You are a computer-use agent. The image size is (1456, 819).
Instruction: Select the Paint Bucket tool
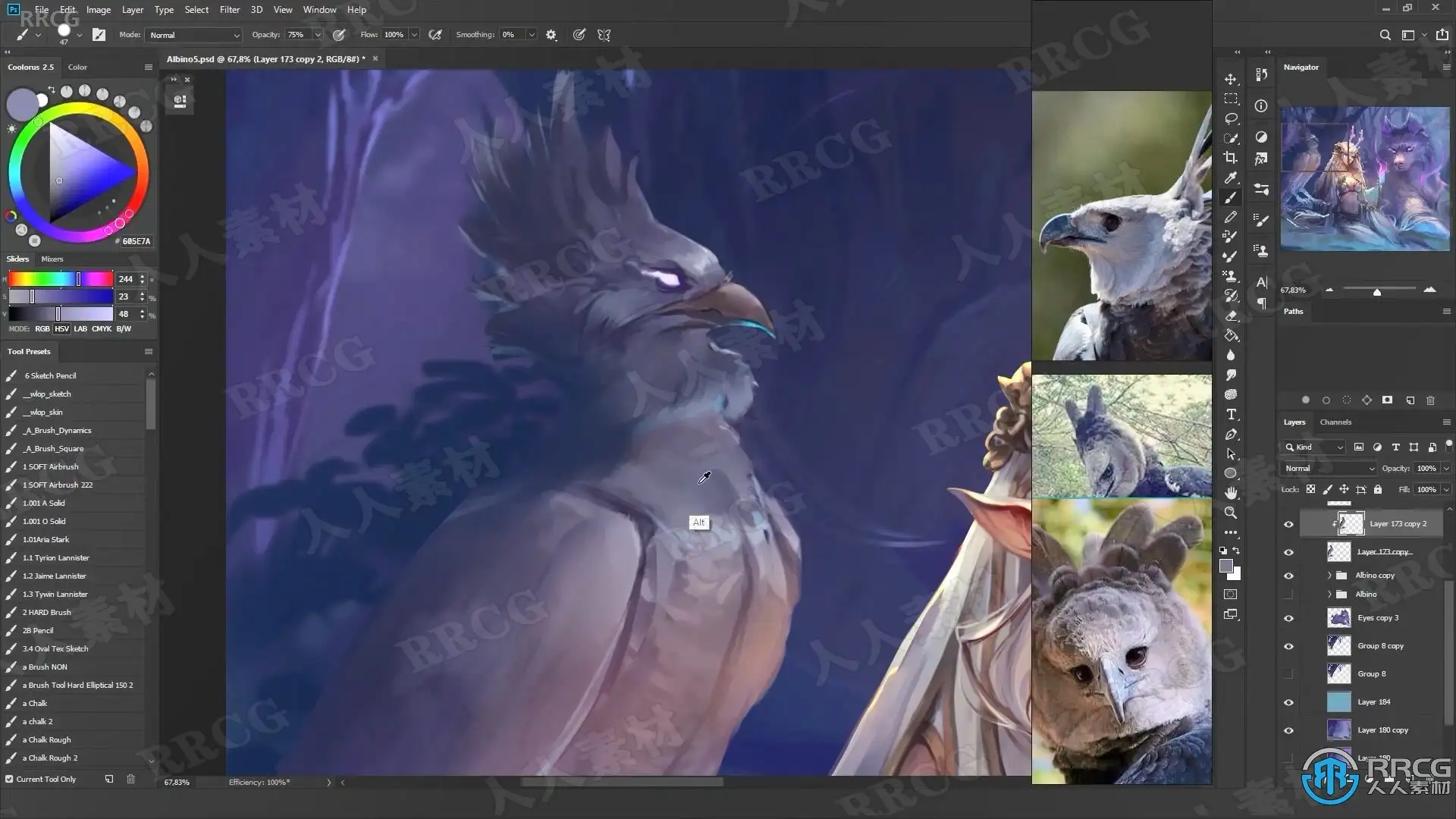[x=1231, y=335]
